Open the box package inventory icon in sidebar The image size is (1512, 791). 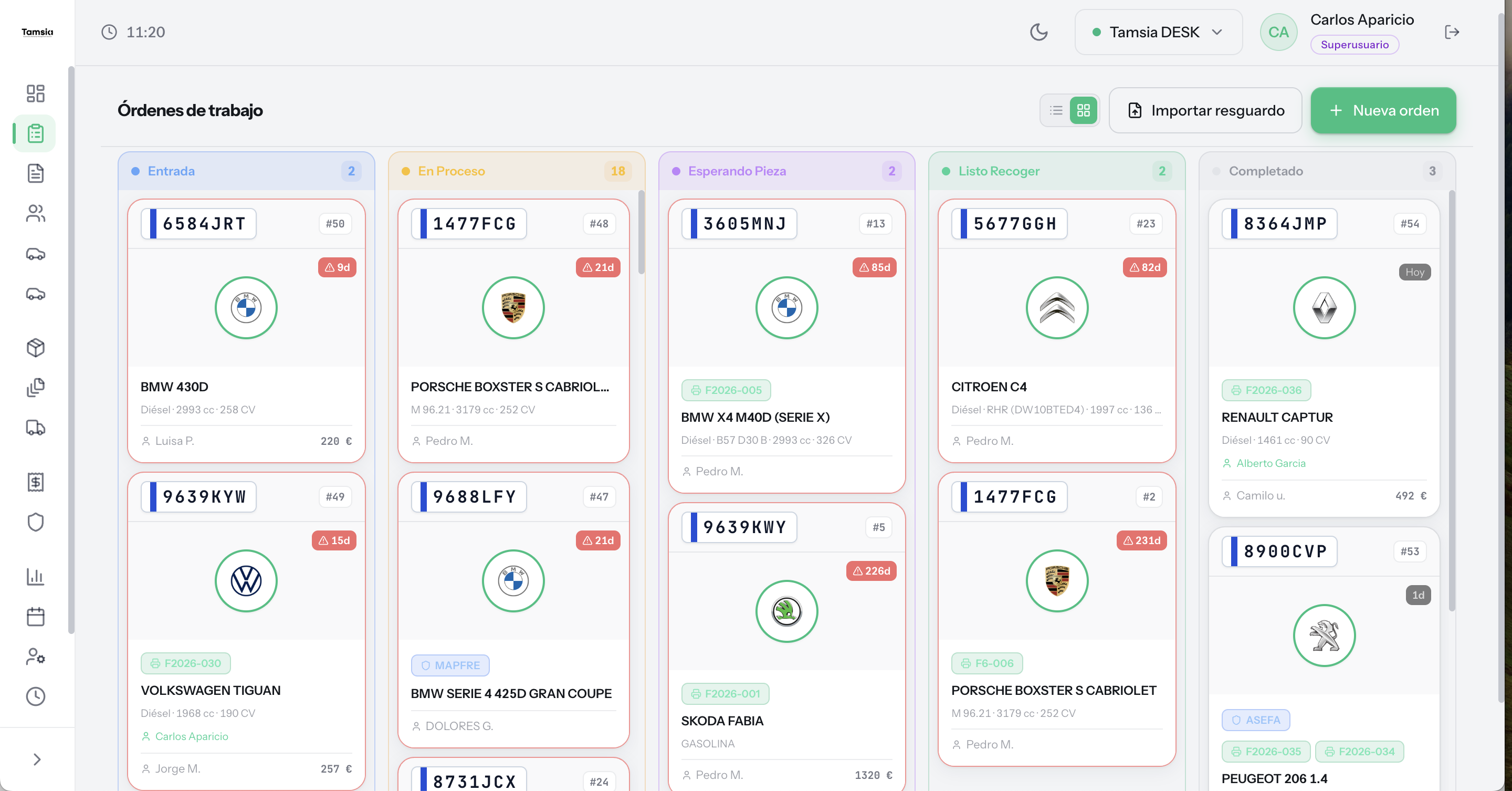[x=35, y=348]
